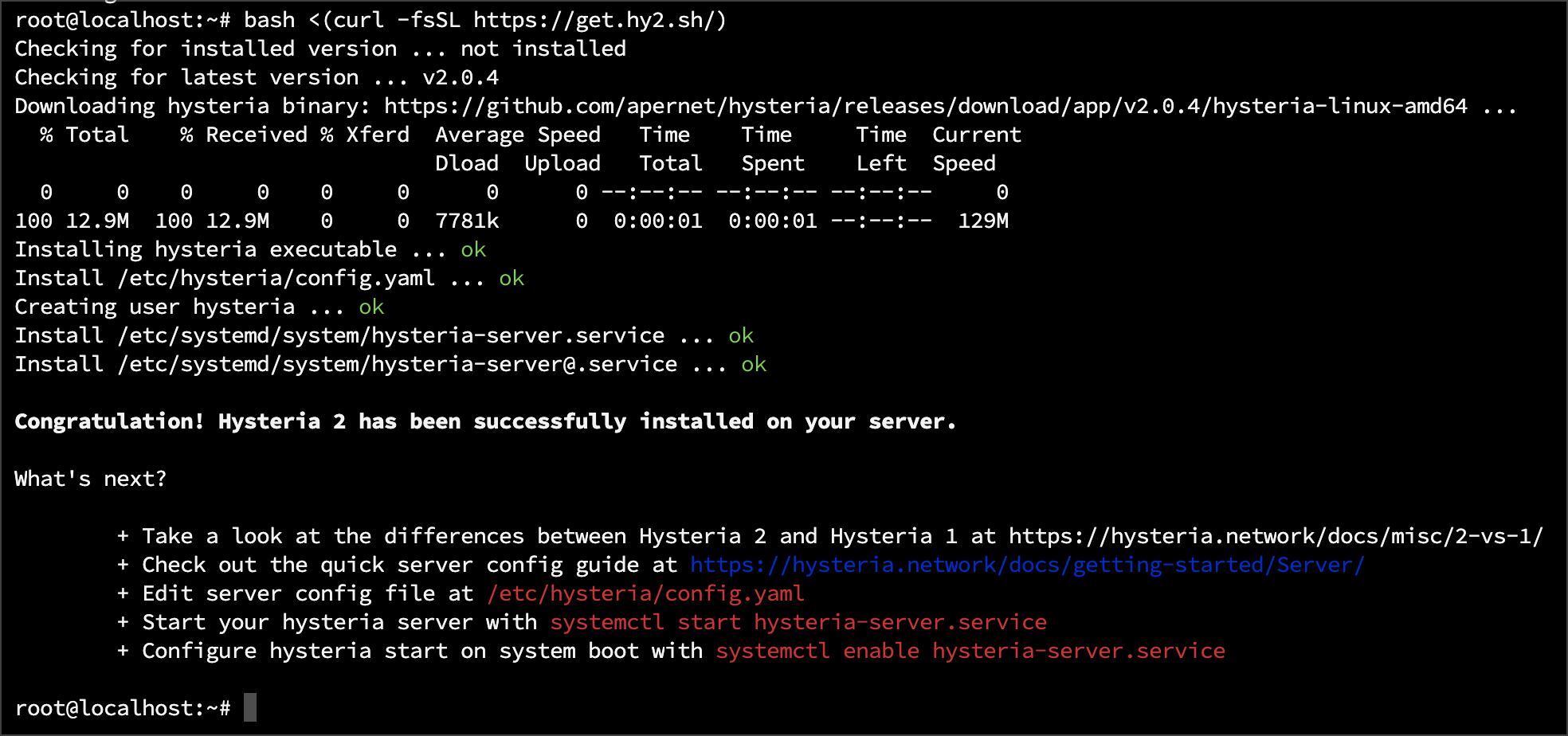Click the 'Installing hysteria executable' text
This screenshot has height=736, width=1568.
(206, 249)
